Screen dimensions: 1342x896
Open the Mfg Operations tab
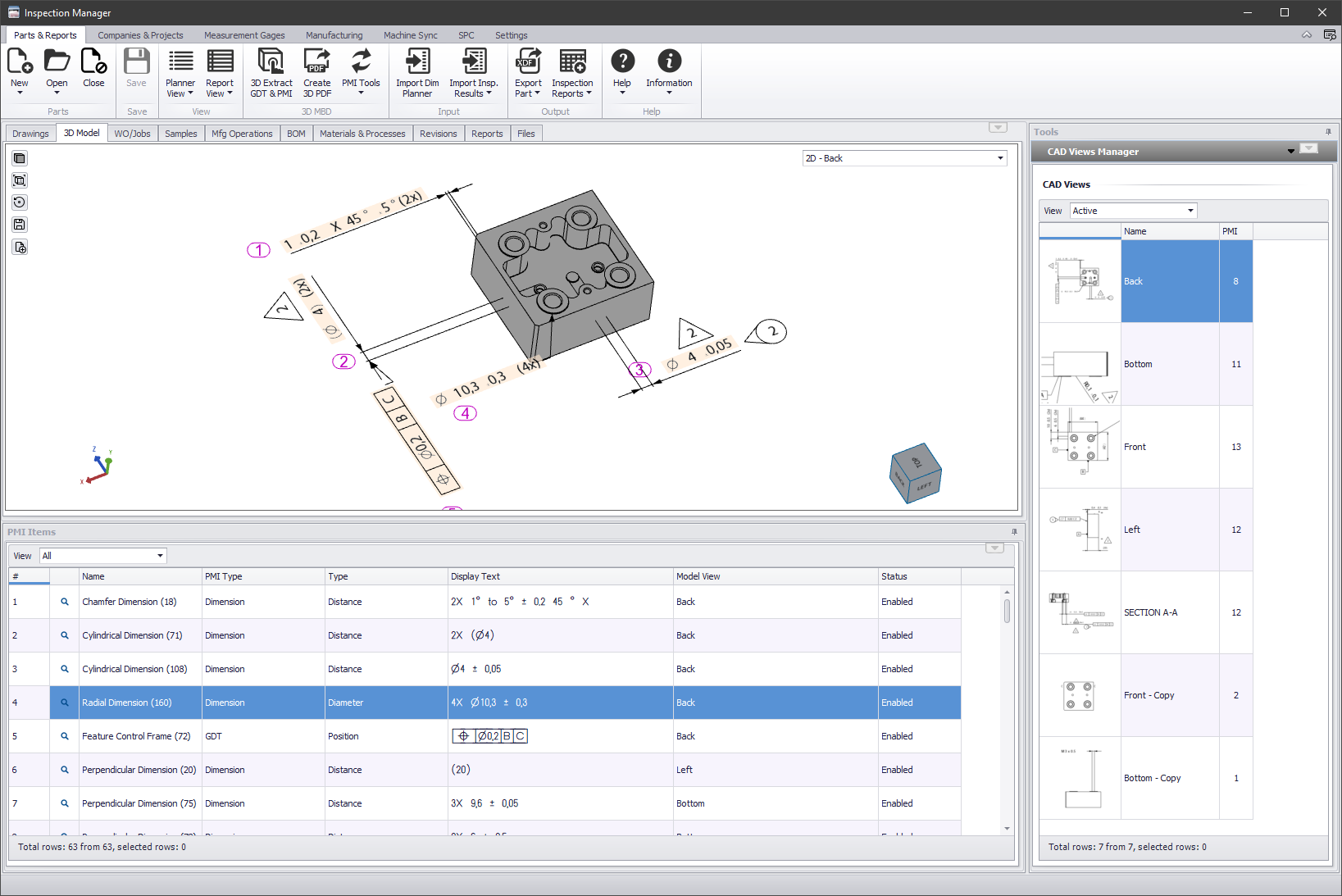click(x=242, y=134)
